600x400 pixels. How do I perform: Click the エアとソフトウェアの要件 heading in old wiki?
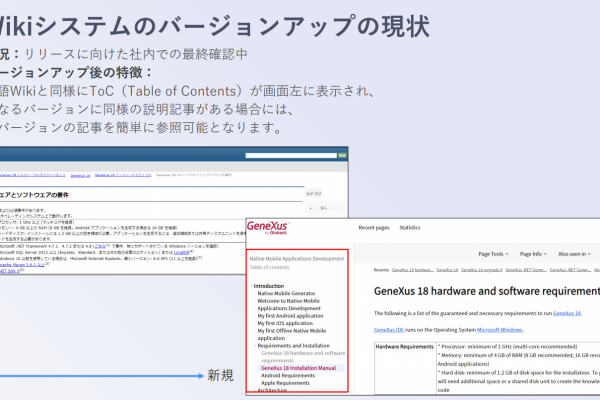34,195
